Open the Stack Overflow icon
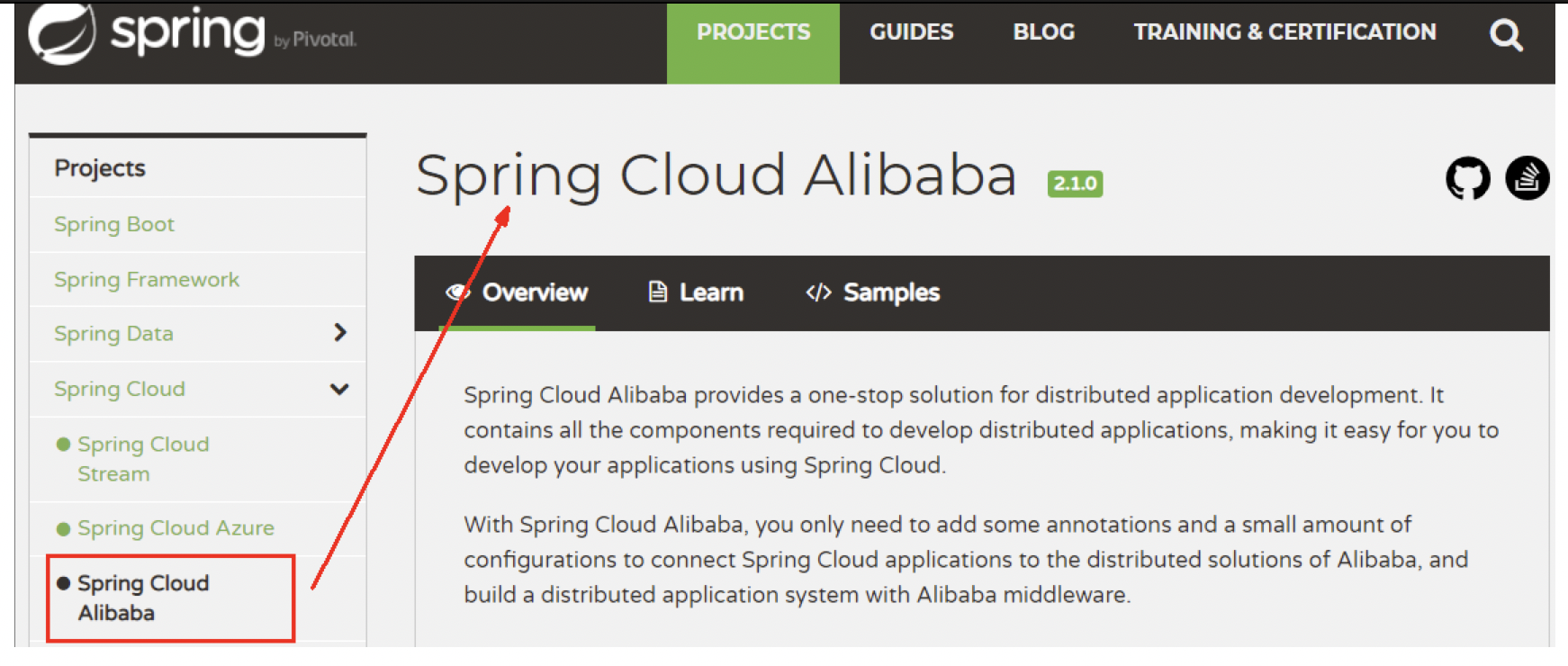The image size is (1568, 666). [1527, 178]
